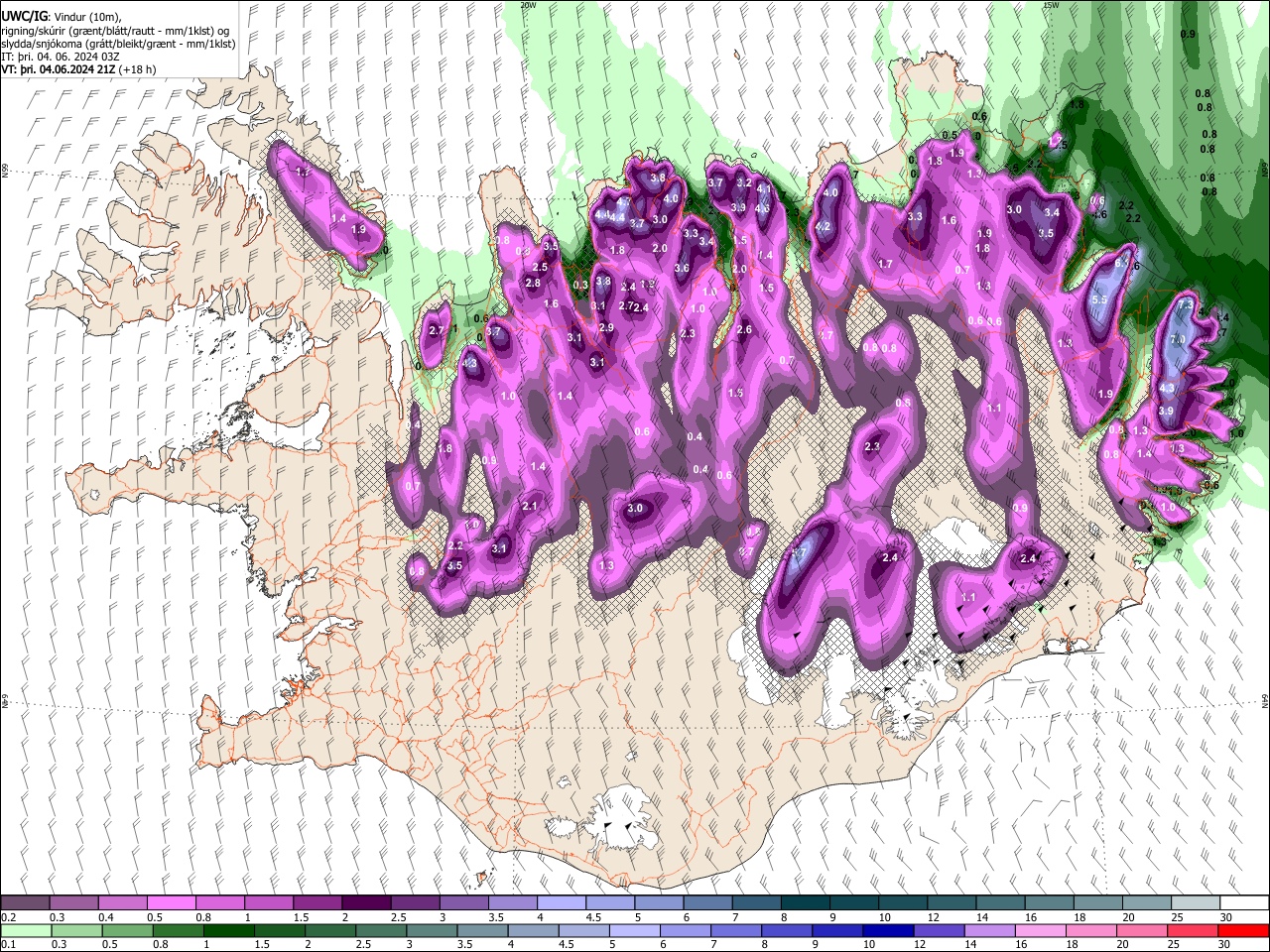Select the 'rigning/skúrir' legend description line
This screenshot has width=1270, height=952.
point(116,31)
